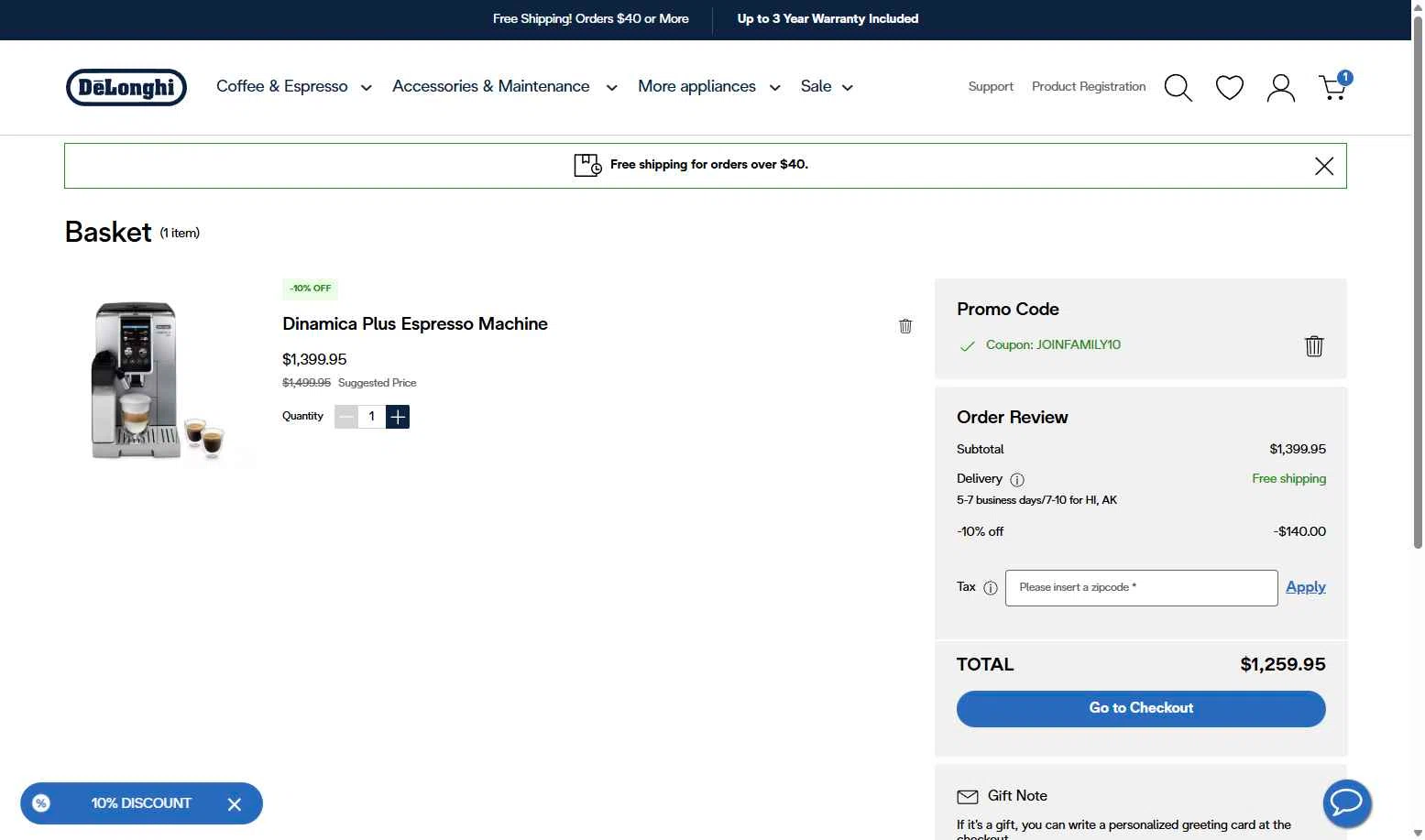The width and height of the screenshot is (1425, 840).
Task: Expand Accessories & Maintenance menu
Action: pyautogui.click(x=505, y=86)
